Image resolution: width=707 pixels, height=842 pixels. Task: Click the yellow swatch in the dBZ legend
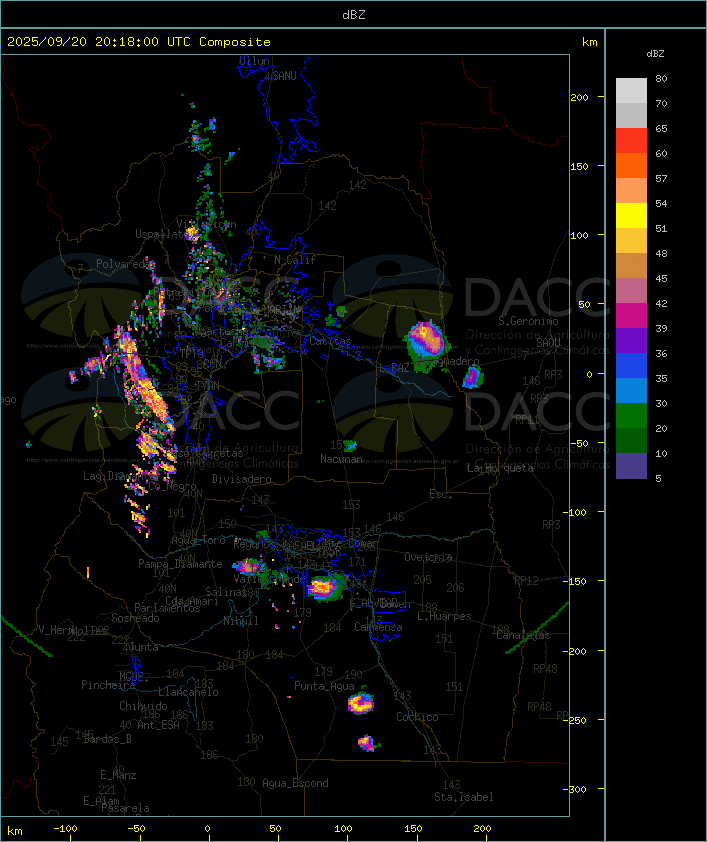click(x=631, y=216)
